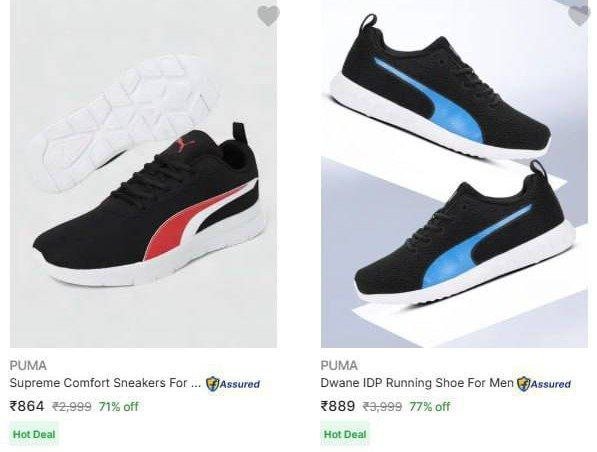Click the 77% off discount text
597x452 pixels.
click(x=430, y=407)
